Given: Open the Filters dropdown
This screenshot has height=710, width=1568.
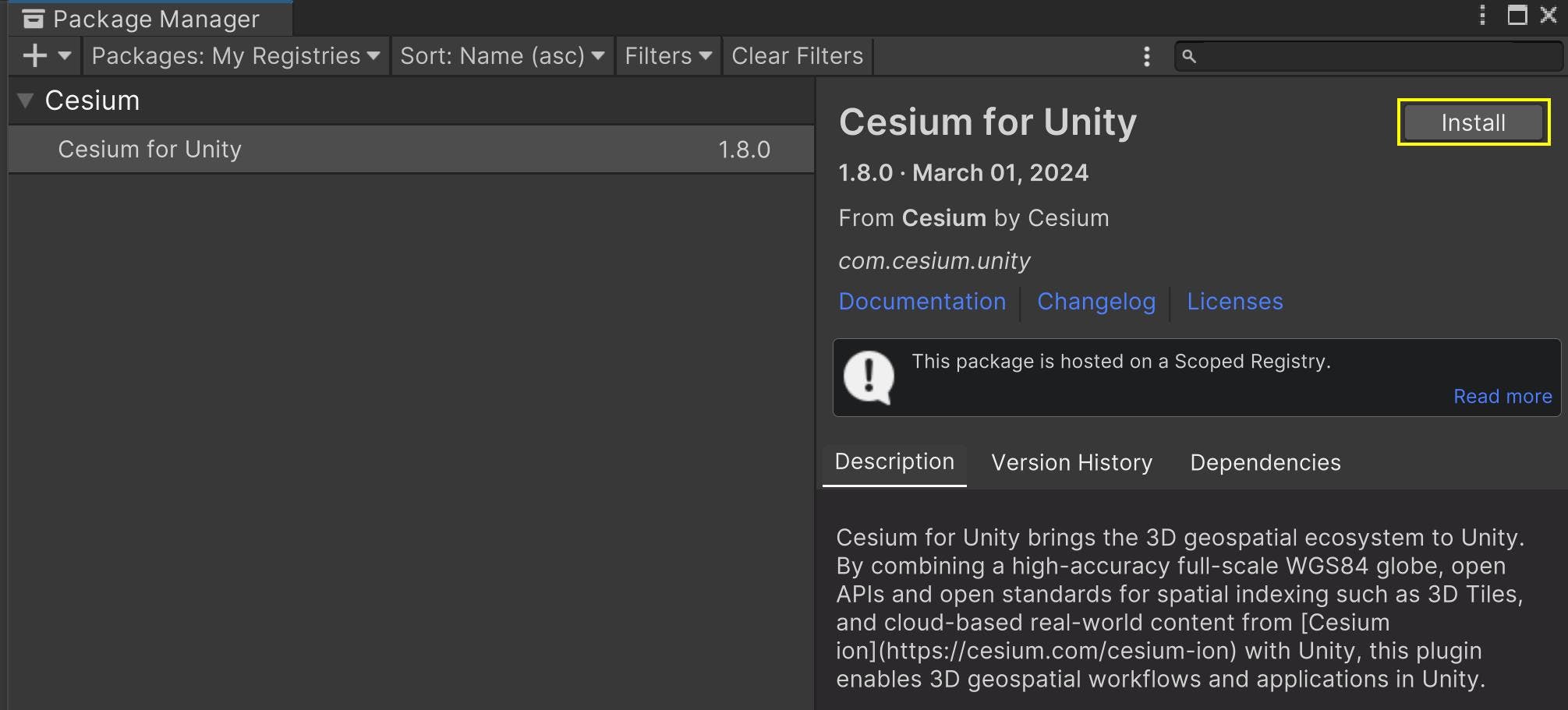Looking at the screenshot, I should click(x=667, y=55).
